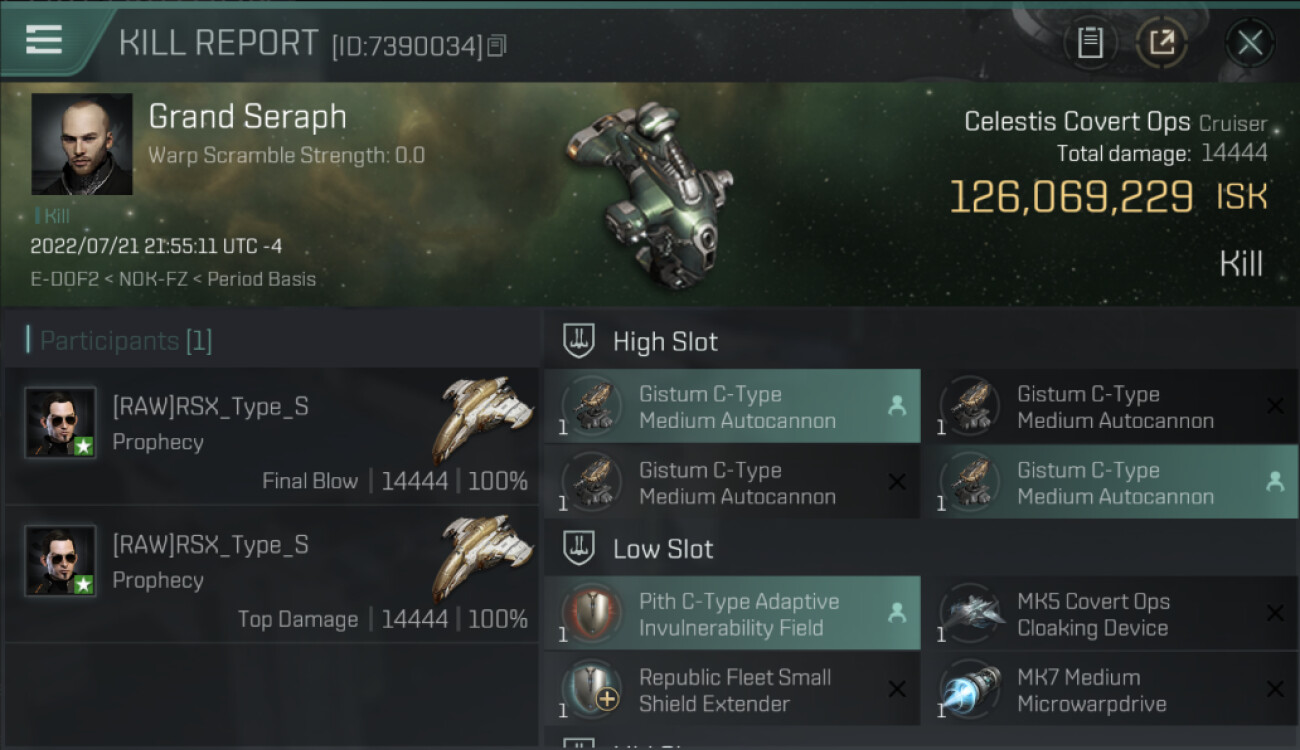
Task: View Final Blow participant RSX_Type_S portrait
Action: coord(60,423)
